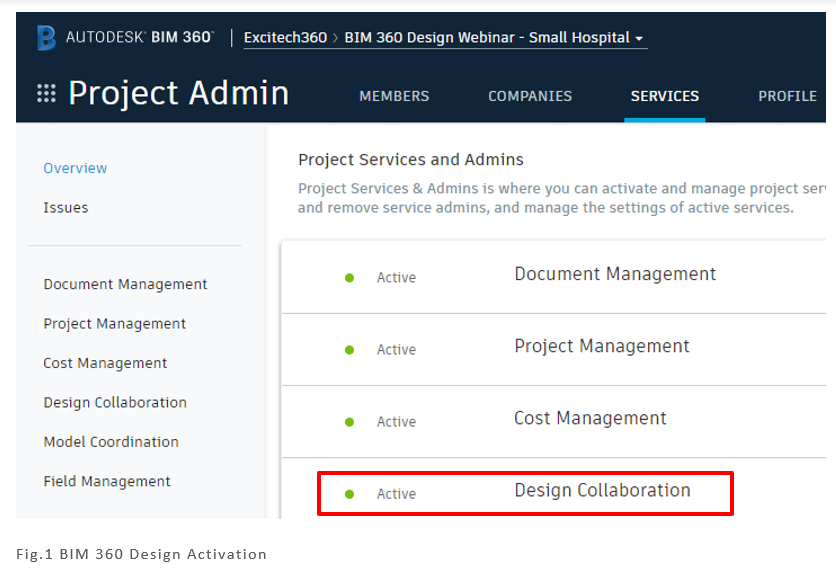The width and height of the screenshot is (836, 575).
Task: Click green status dot for Project Management
Action: tap(349, 350)
